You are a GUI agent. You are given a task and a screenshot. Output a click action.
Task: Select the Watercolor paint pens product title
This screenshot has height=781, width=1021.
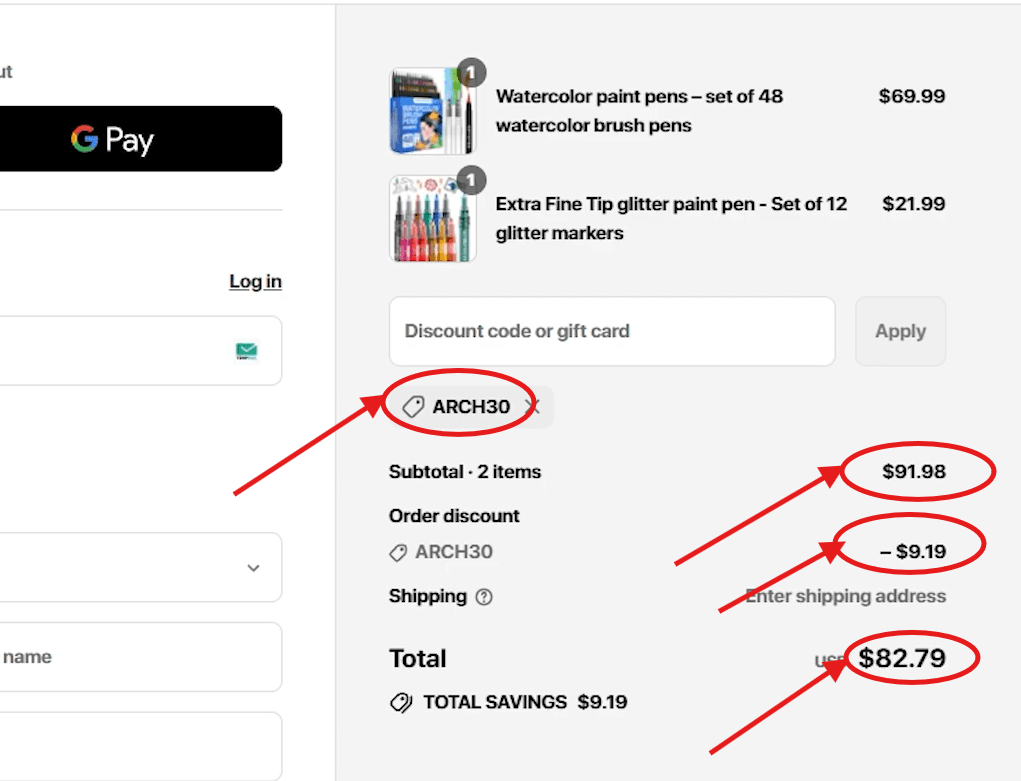(x=638, y=110)
